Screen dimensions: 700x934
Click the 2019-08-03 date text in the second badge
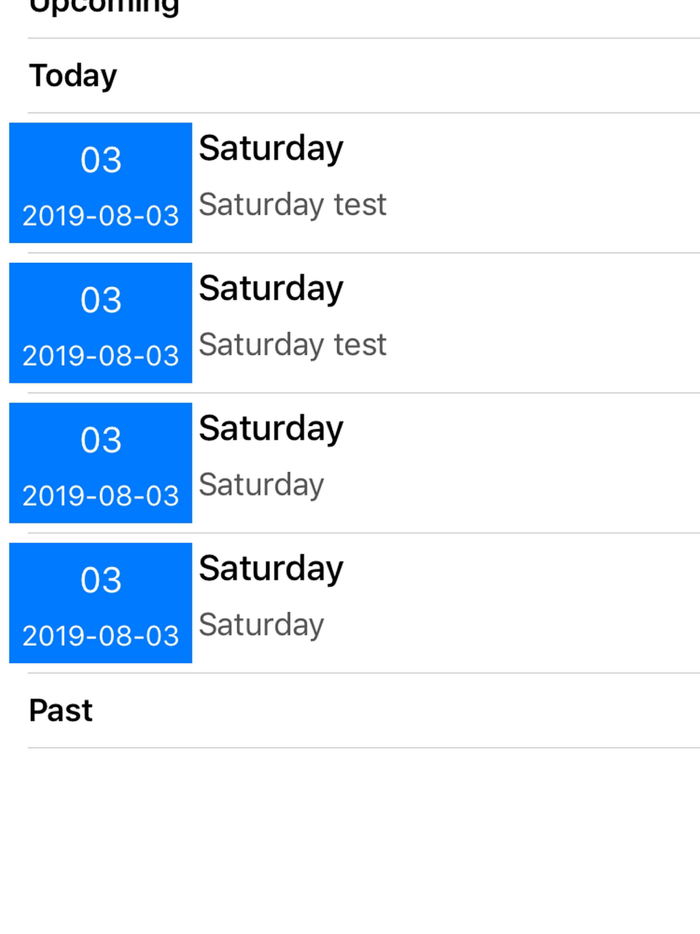[x=101, y=356]
